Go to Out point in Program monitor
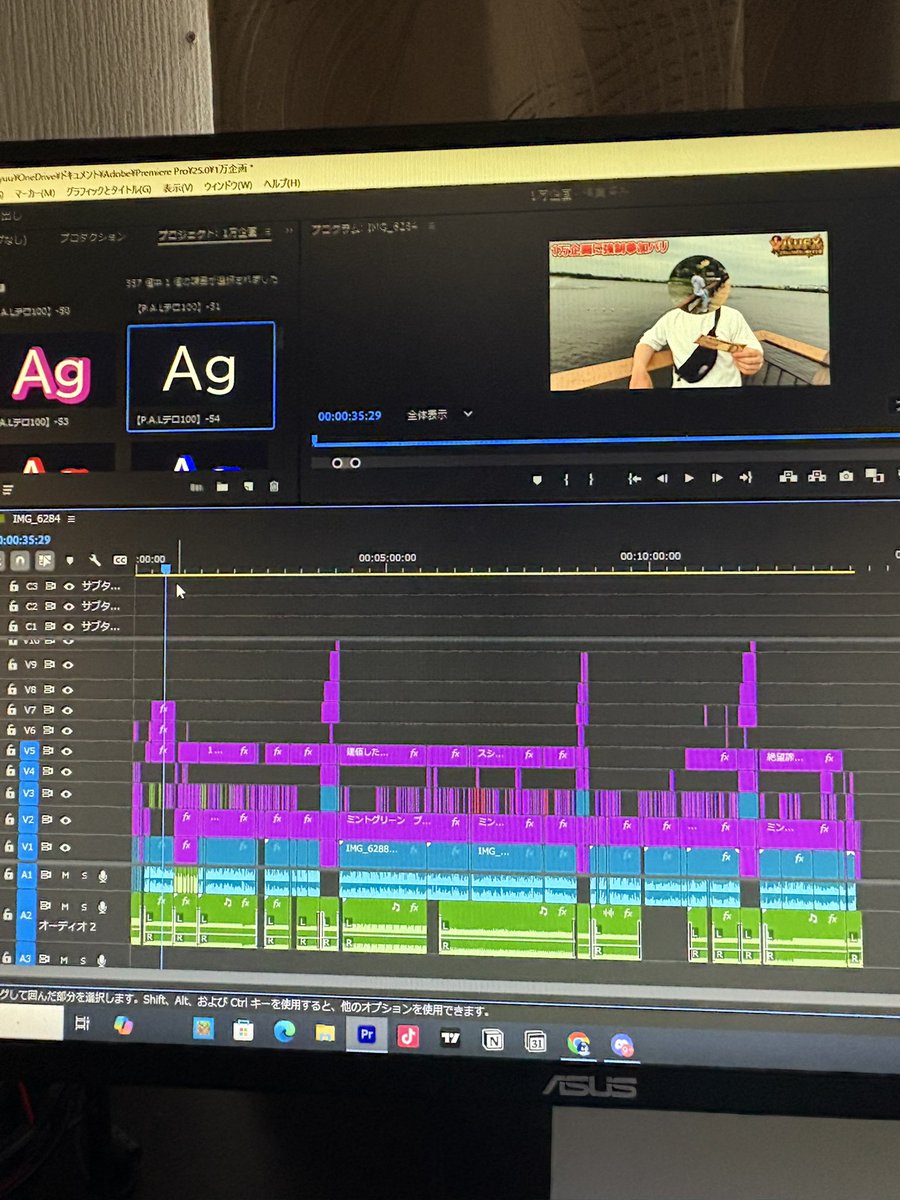 pos(745,479)
